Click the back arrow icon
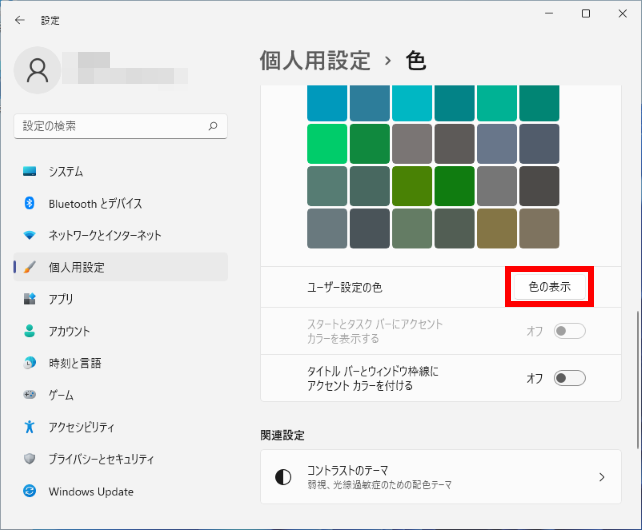Viewport: 642px width, 530px height. point(20,20)
